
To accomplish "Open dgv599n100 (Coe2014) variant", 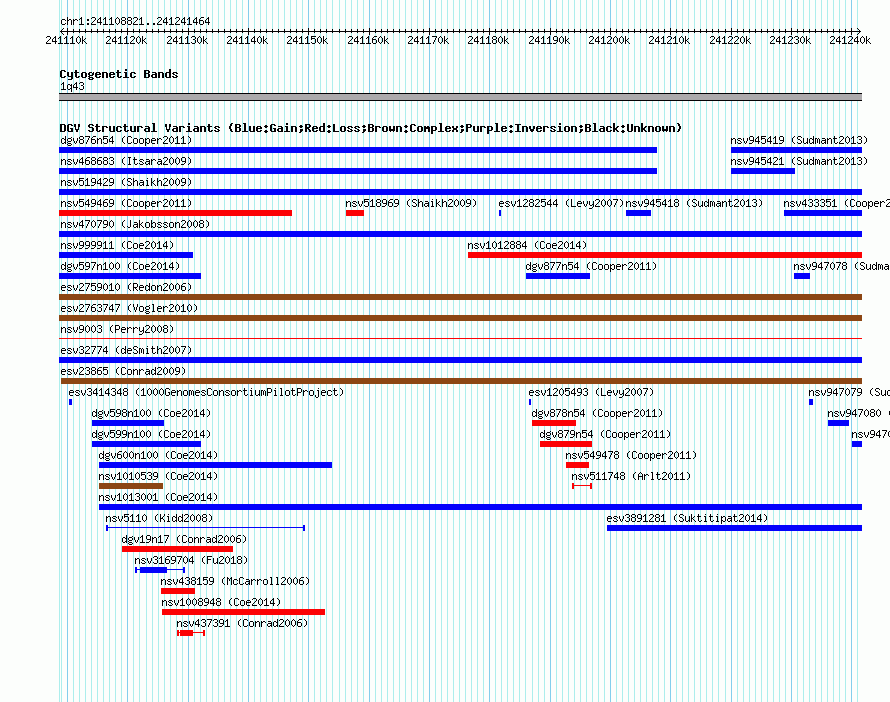I will 146,444.
